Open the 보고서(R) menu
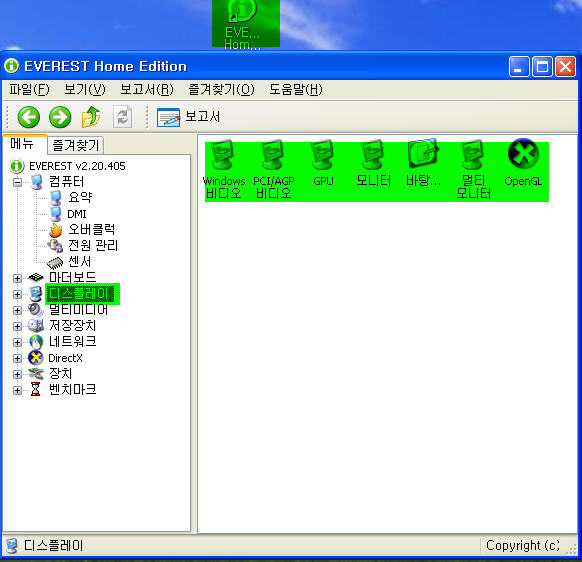The image size is (582, 562). coord(147,89)
